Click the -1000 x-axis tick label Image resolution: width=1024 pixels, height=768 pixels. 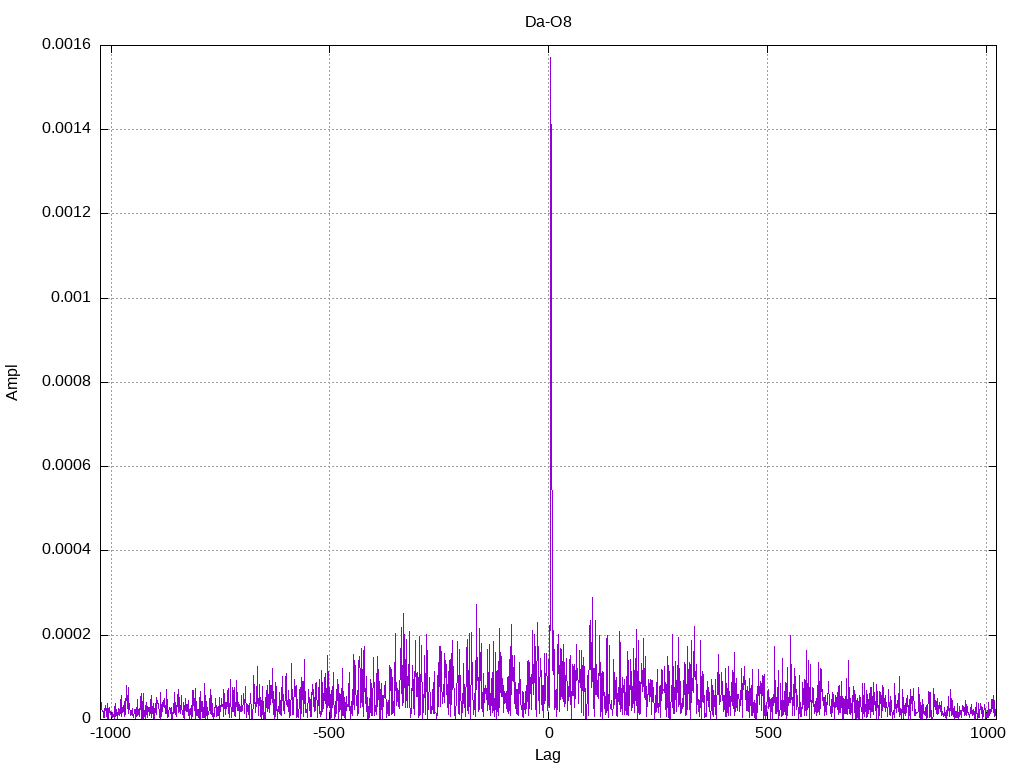pyautogui.click(x=110, y=734)
